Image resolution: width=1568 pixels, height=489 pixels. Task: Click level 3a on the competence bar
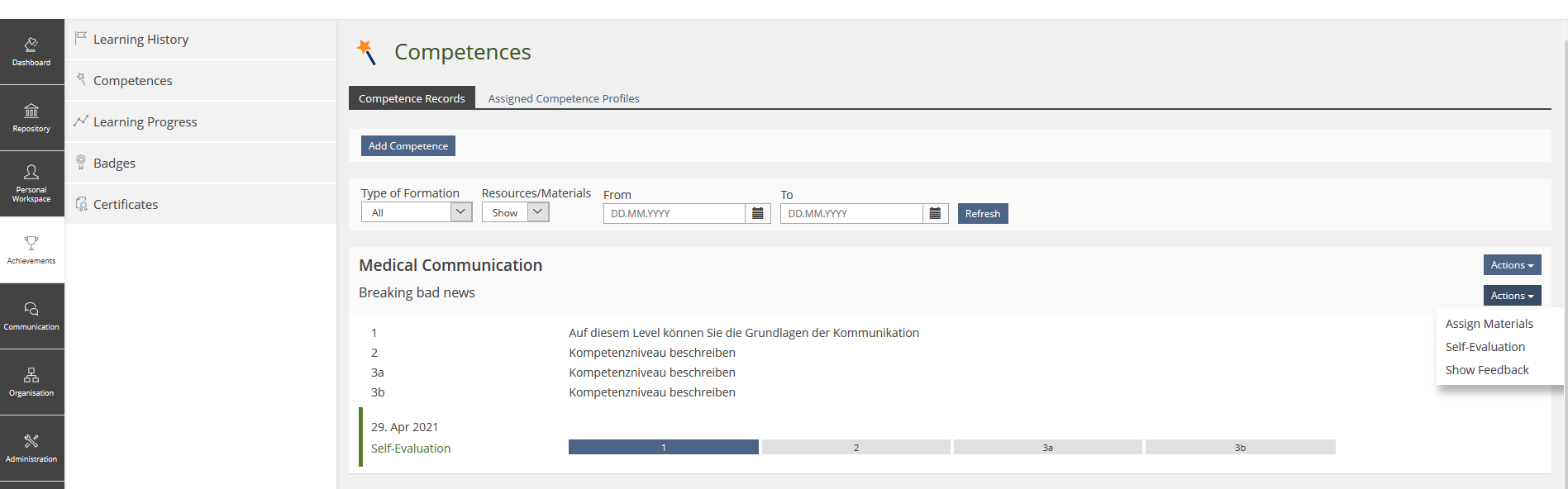[1047, 448]
